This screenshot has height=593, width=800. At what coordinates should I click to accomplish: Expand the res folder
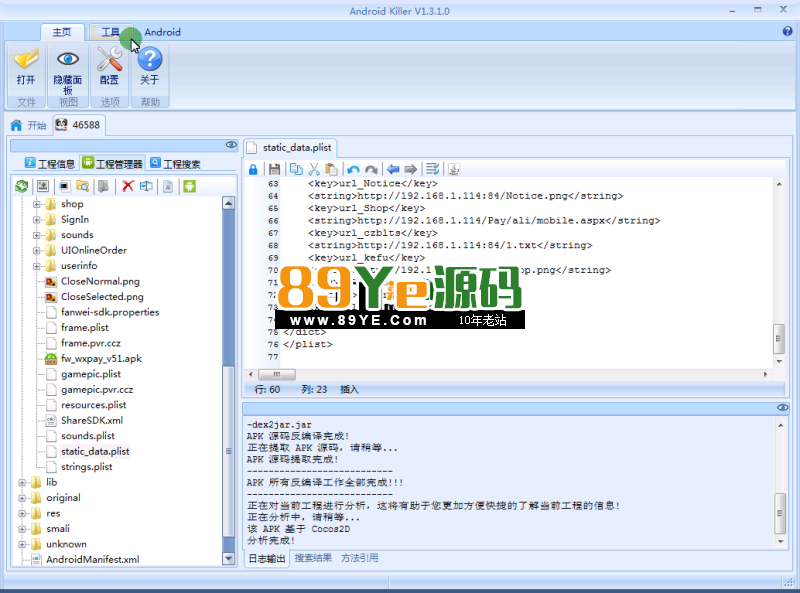click(x=22, y=514)
